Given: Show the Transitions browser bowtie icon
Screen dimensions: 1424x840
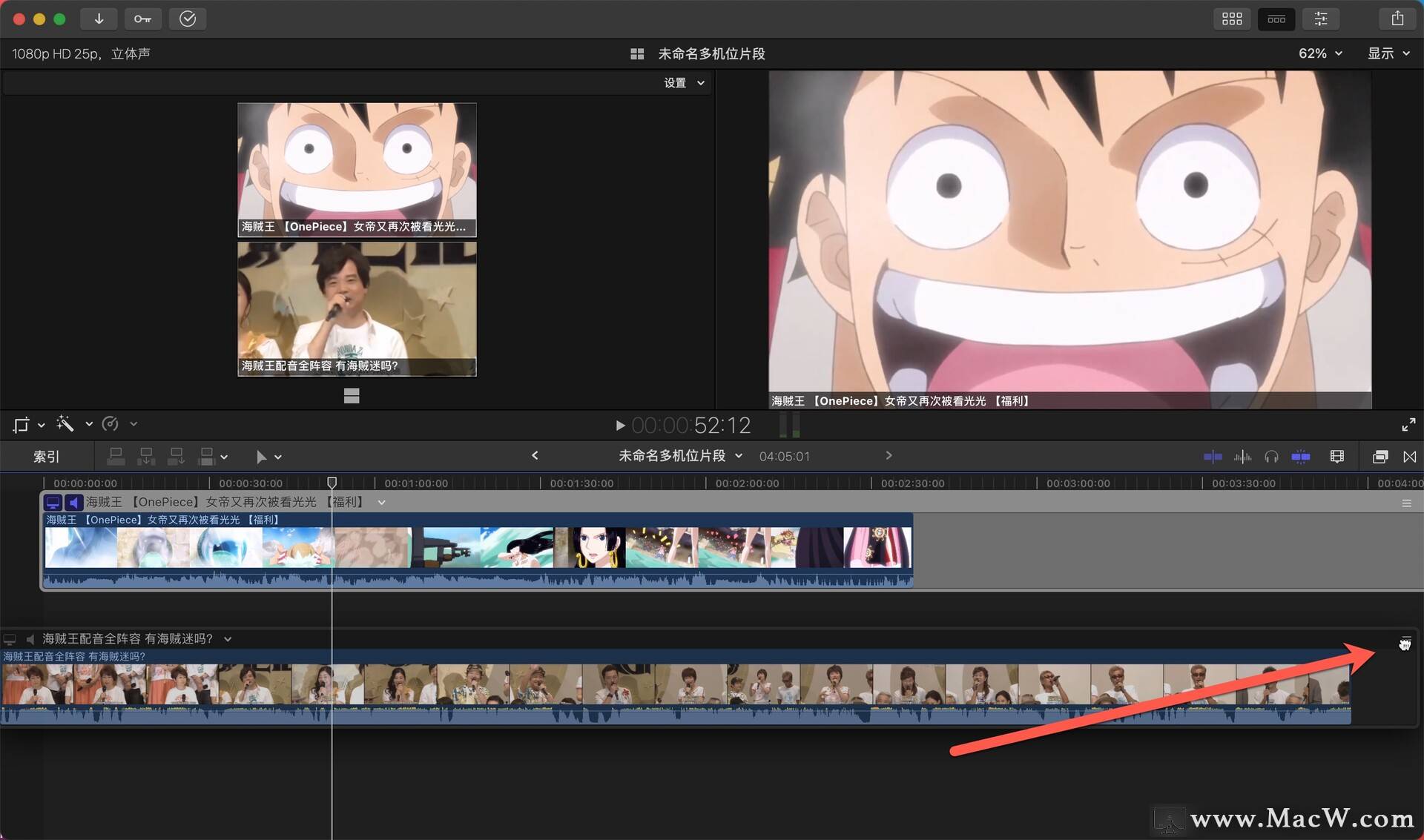Looking at the screenshot, I should click(x=1410, y=457).
